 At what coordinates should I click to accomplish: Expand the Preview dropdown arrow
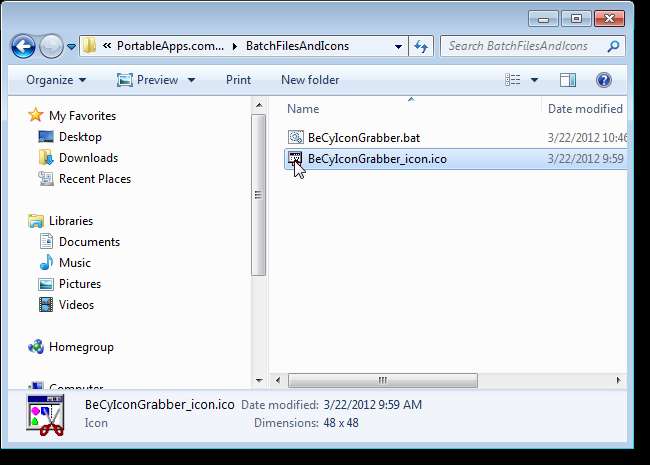tap(192, 80)
